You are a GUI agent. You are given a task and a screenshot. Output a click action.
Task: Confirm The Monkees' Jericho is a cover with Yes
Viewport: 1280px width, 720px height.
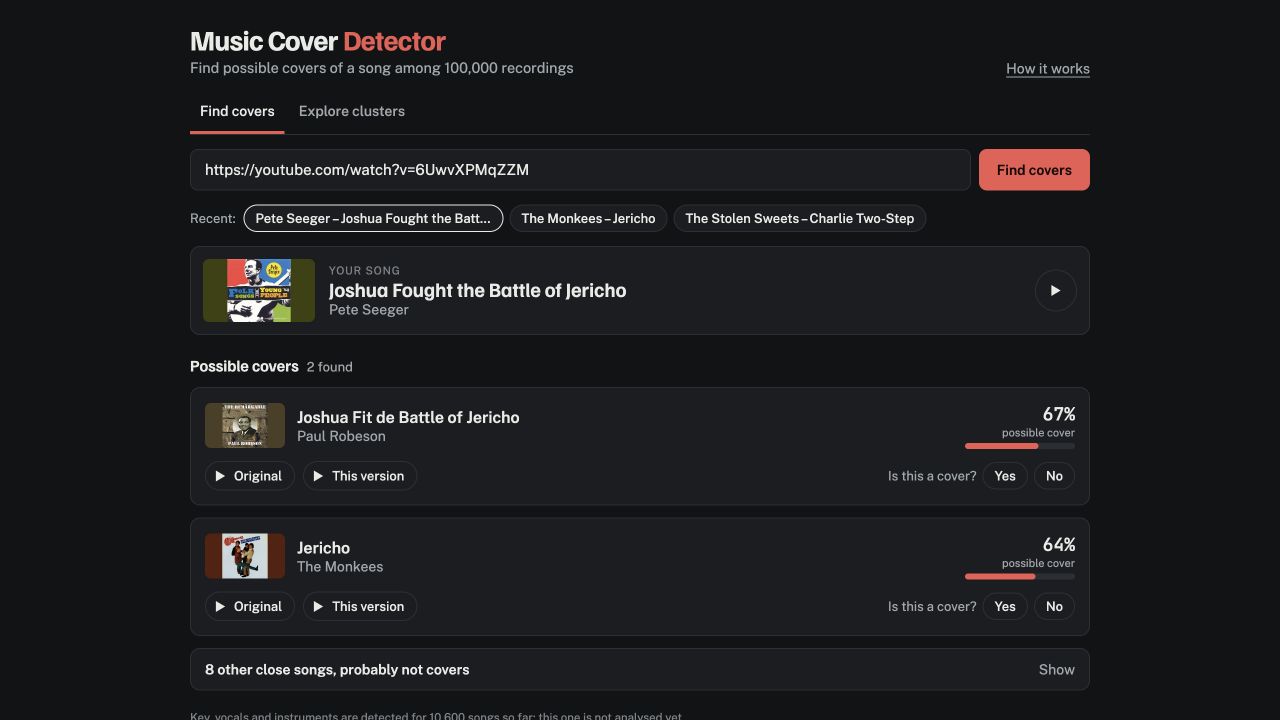click(1005, 606)
